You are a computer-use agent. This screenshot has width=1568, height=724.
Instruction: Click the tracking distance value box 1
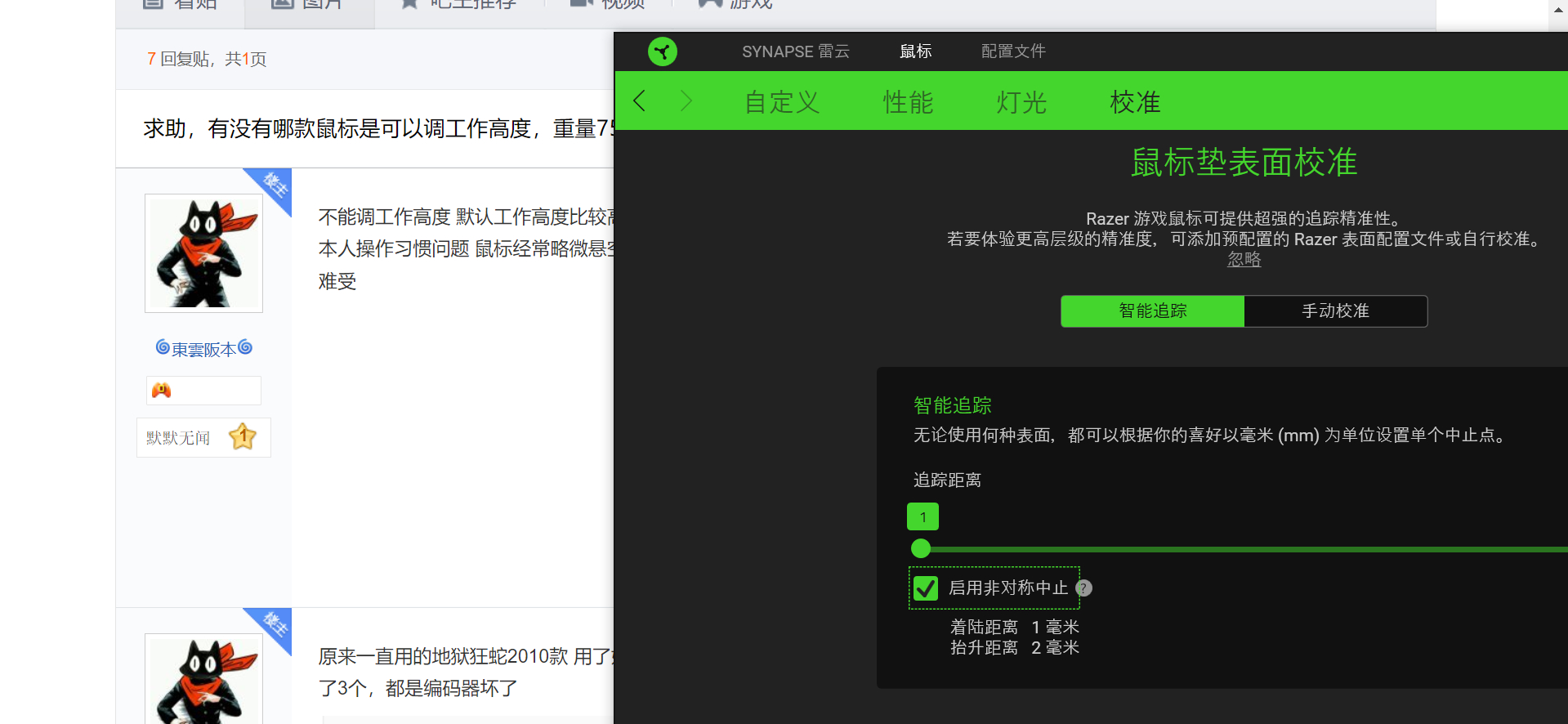pyautogui.click(x=923, y=517)
